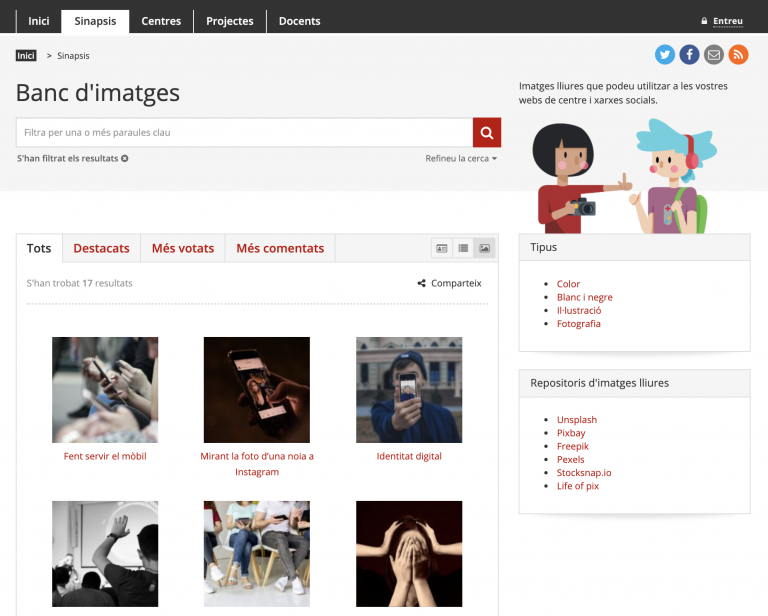
Task: Expand the Refineu la cerca dropdown
Action: coord(461,159)
